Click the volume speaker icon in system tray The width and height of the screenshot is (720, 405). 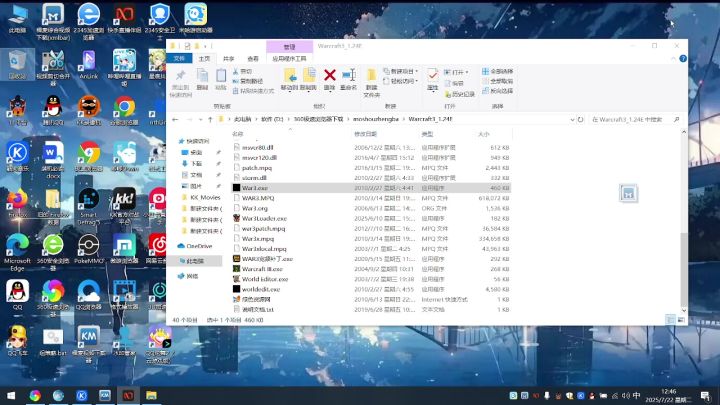[x=625, y=395]
